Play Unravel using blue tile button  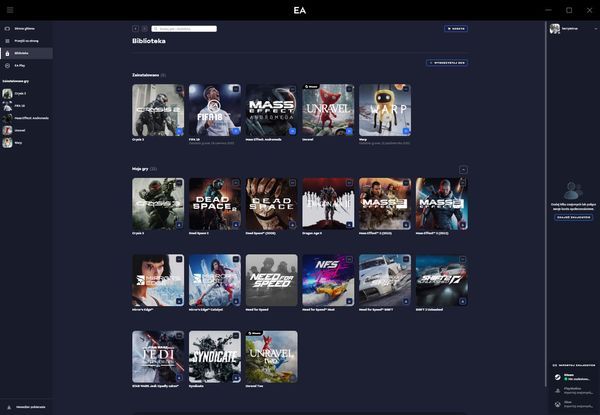[349, 131]
